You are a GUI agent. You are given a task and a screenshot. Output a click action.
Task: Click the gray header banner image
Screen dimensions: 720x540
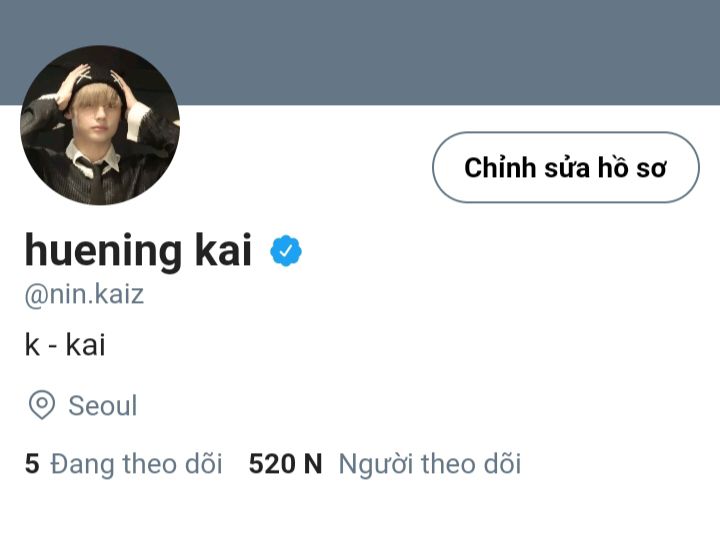(x=360, y=52)
